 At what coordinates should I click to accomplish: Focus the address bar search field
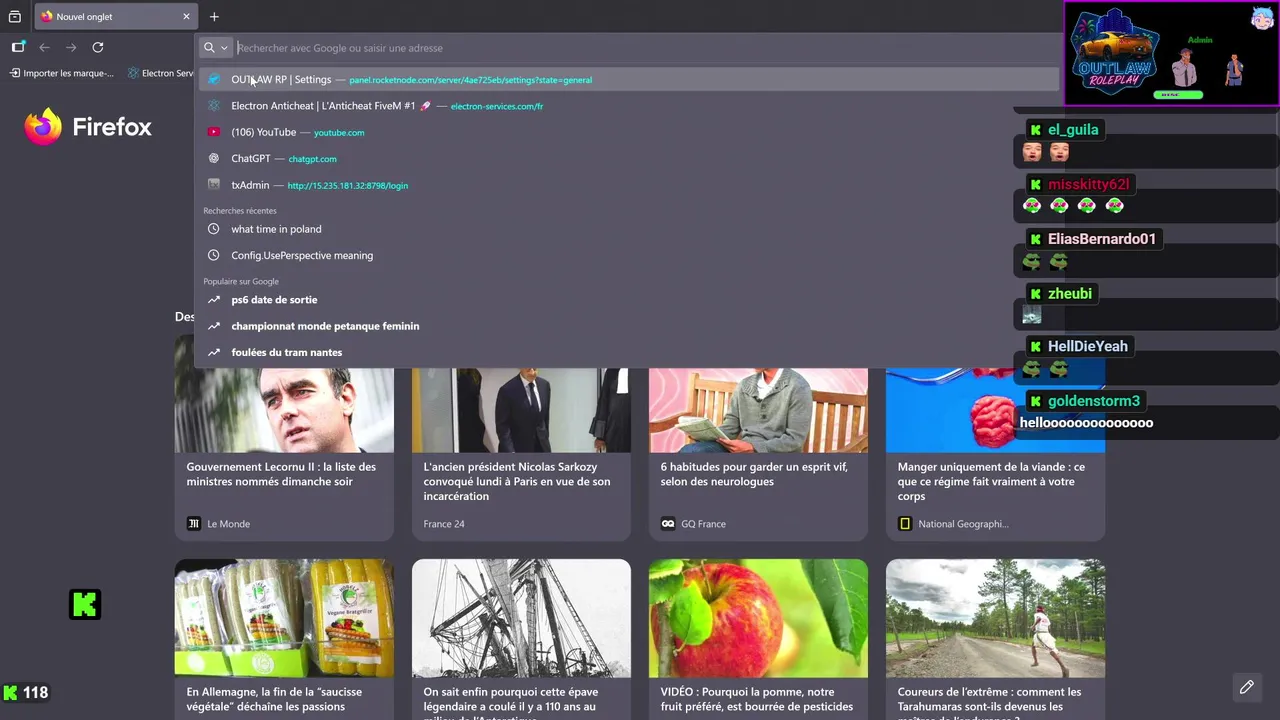(645, 48)
